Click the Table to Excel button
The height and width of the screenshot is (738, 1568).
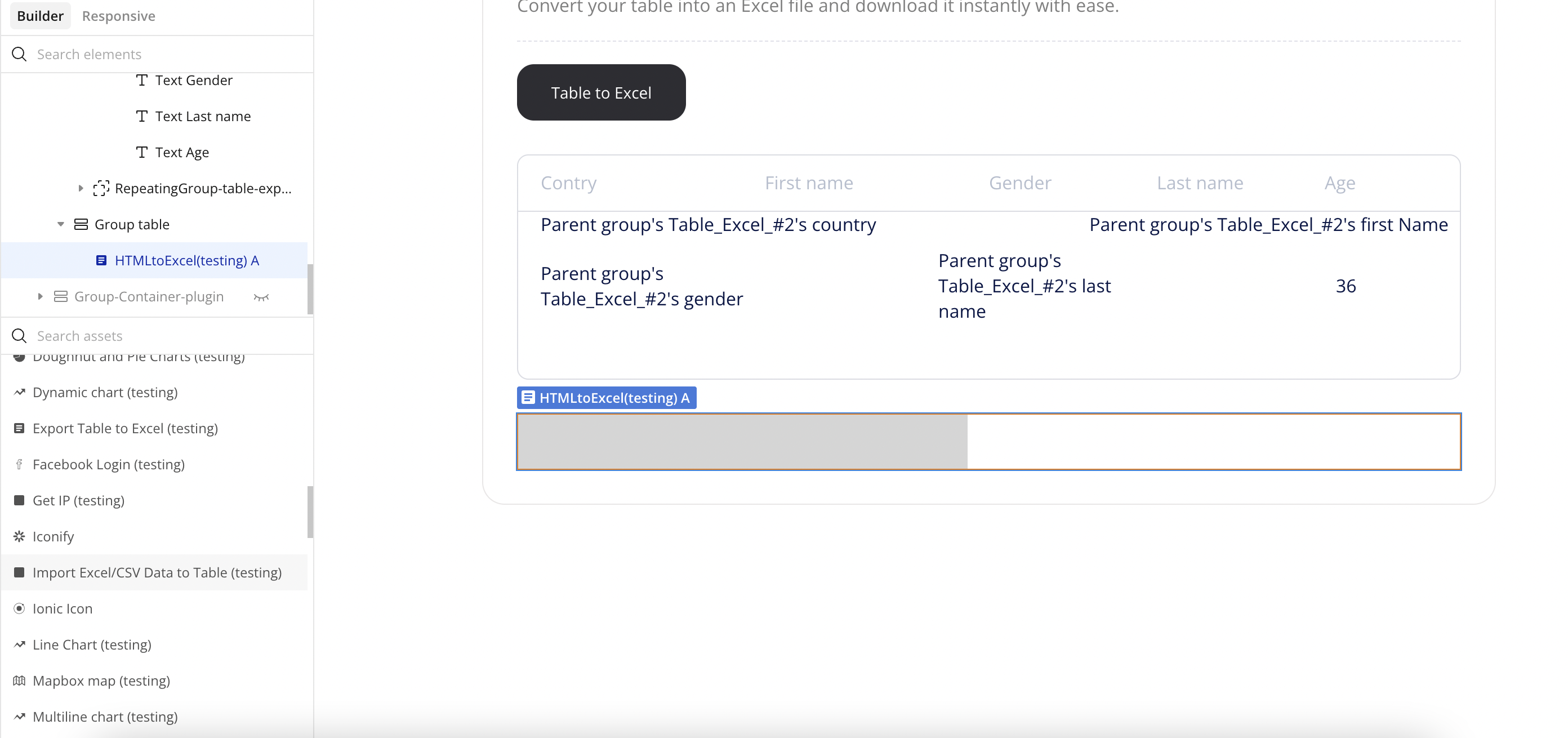click(601, 92)
